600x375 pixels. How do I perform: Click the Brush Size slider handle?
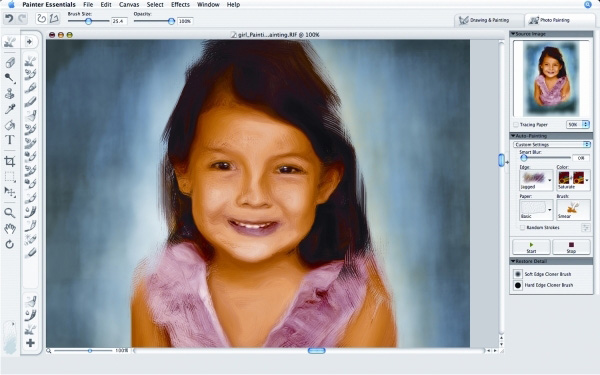(88, 21)
